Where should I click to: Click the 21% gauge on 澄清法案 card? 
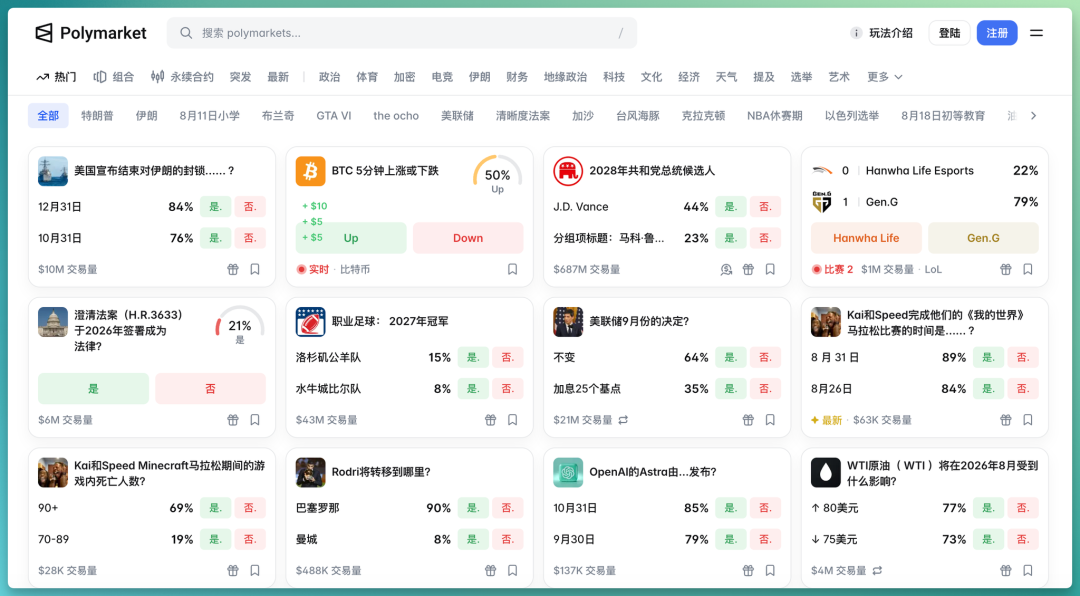point(240,327)
